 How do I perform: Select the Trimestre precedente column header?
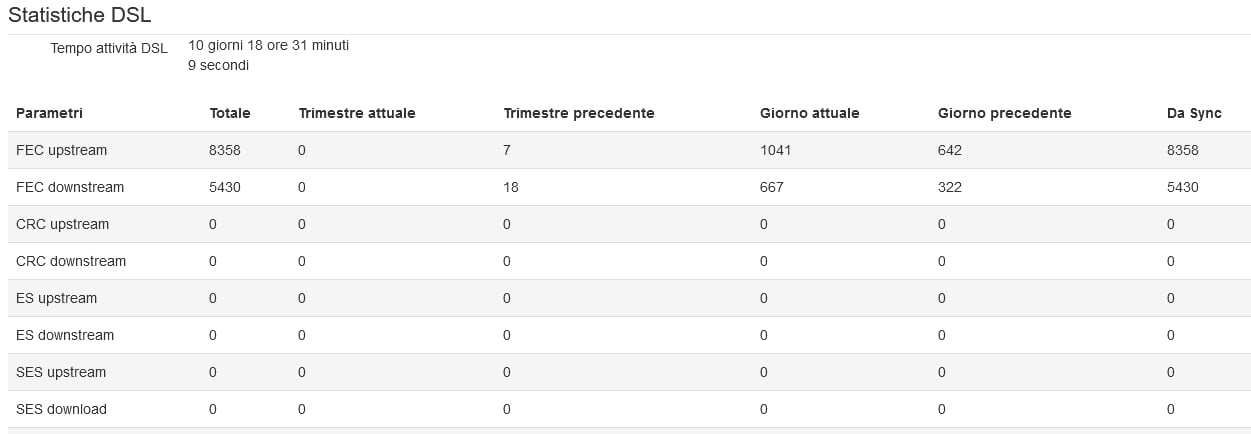[x=579, y=113]
